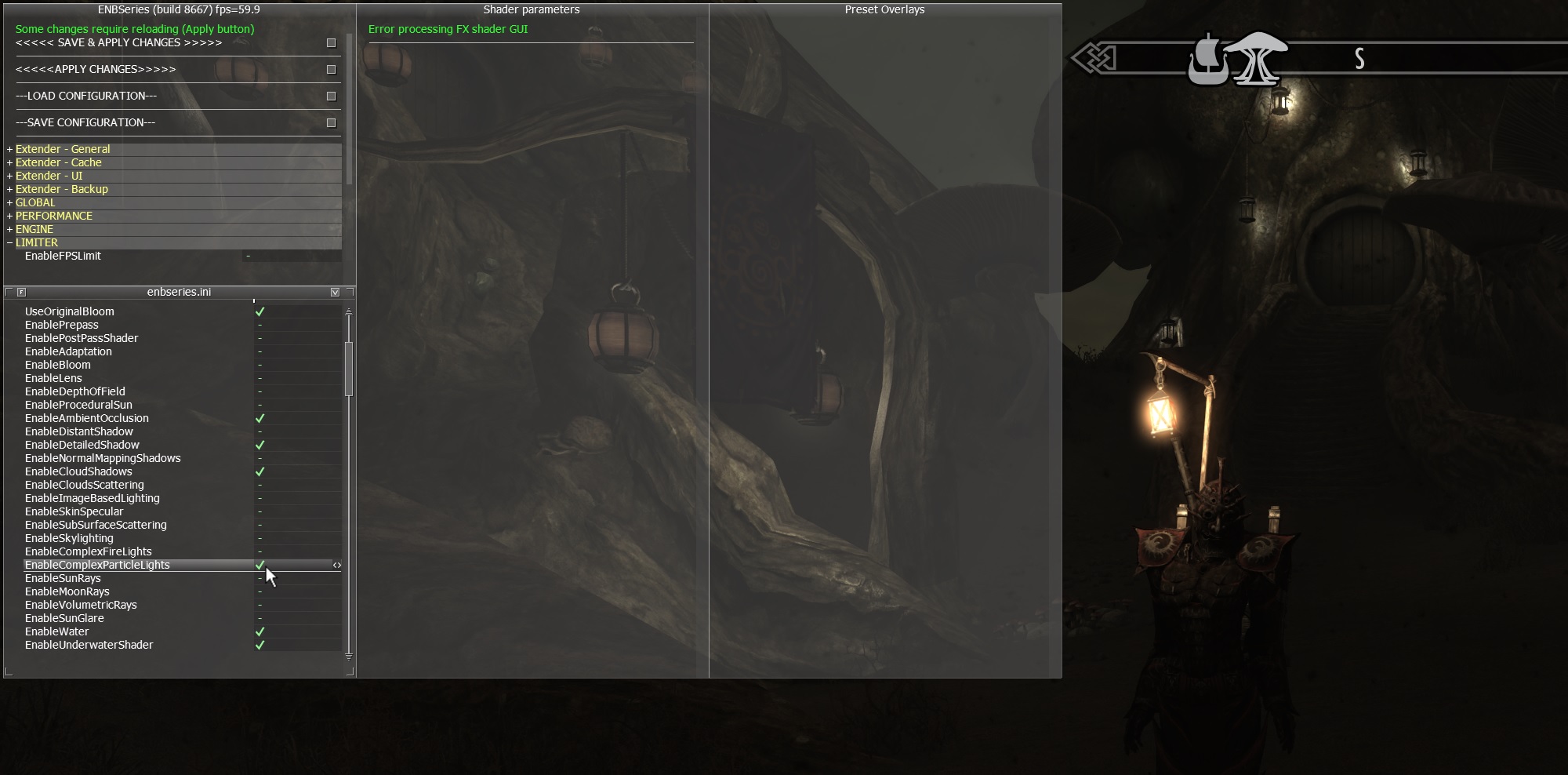
Task: Select the EnableLens row label
Action: pyautogui.click(x=53, y=378)
